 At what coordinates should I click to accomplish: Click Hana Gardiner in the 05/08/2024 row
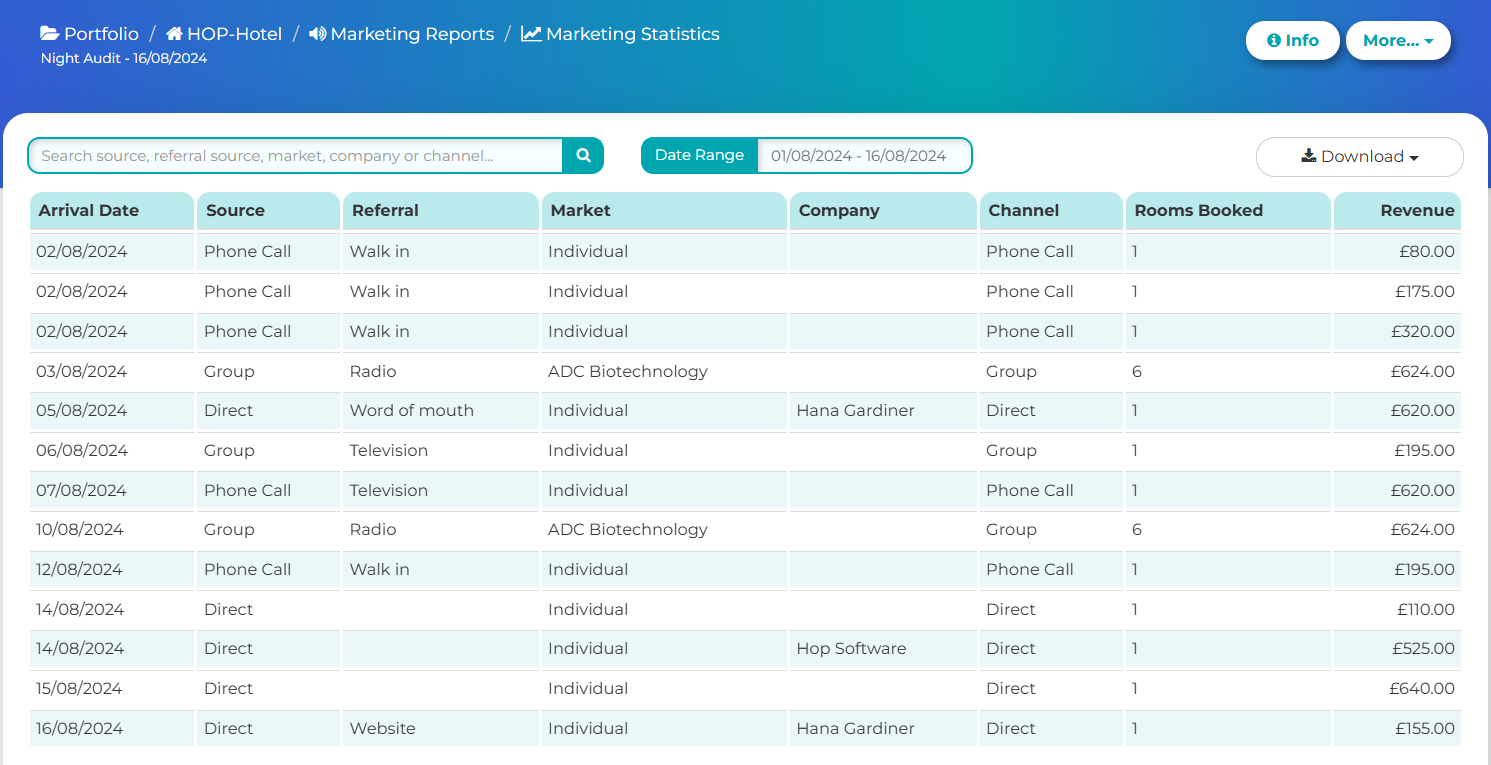(883, 410)
